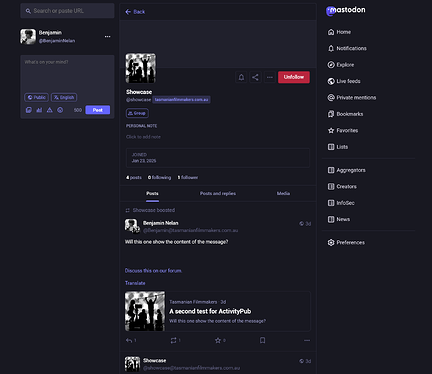The width and height of the screenshot is (432, 374).
Task: Open Favorites list
Action: tap(343, 130)
